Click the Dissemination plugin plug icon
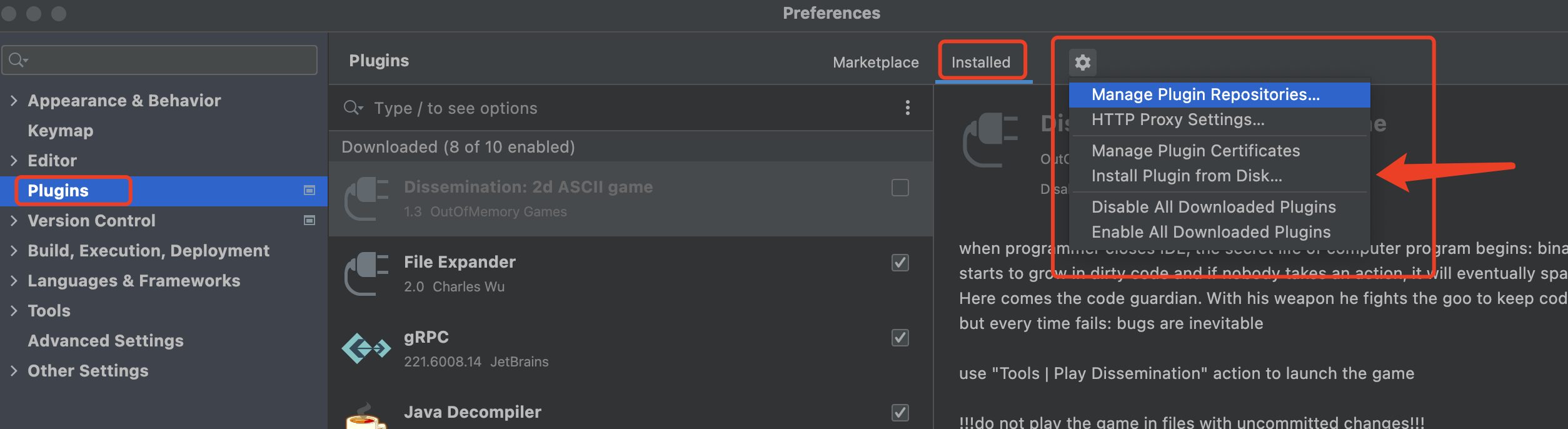The height and width of the screenshot is (429, 1568). pos(366,198)
